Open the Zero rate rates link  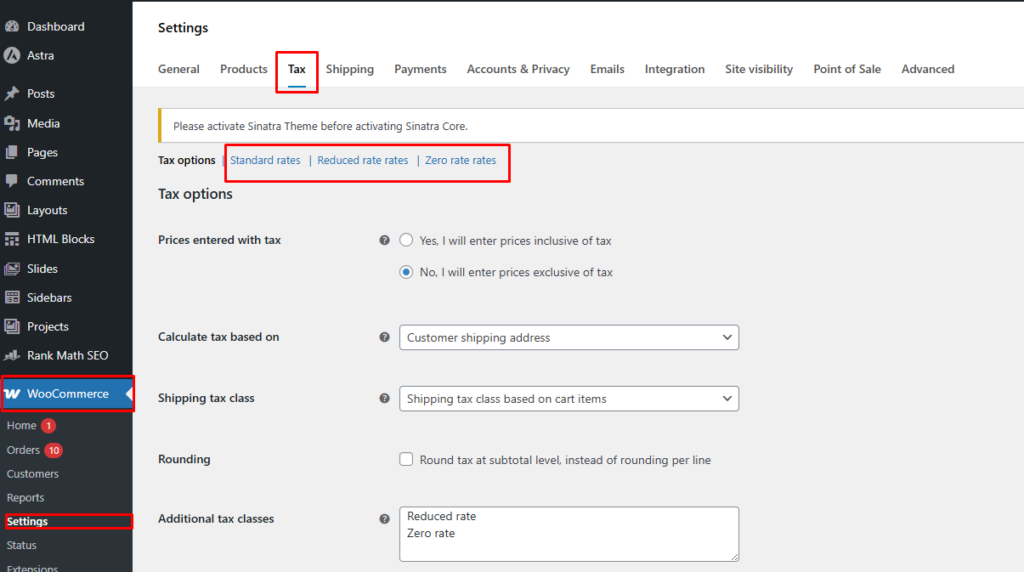(460, 160)
